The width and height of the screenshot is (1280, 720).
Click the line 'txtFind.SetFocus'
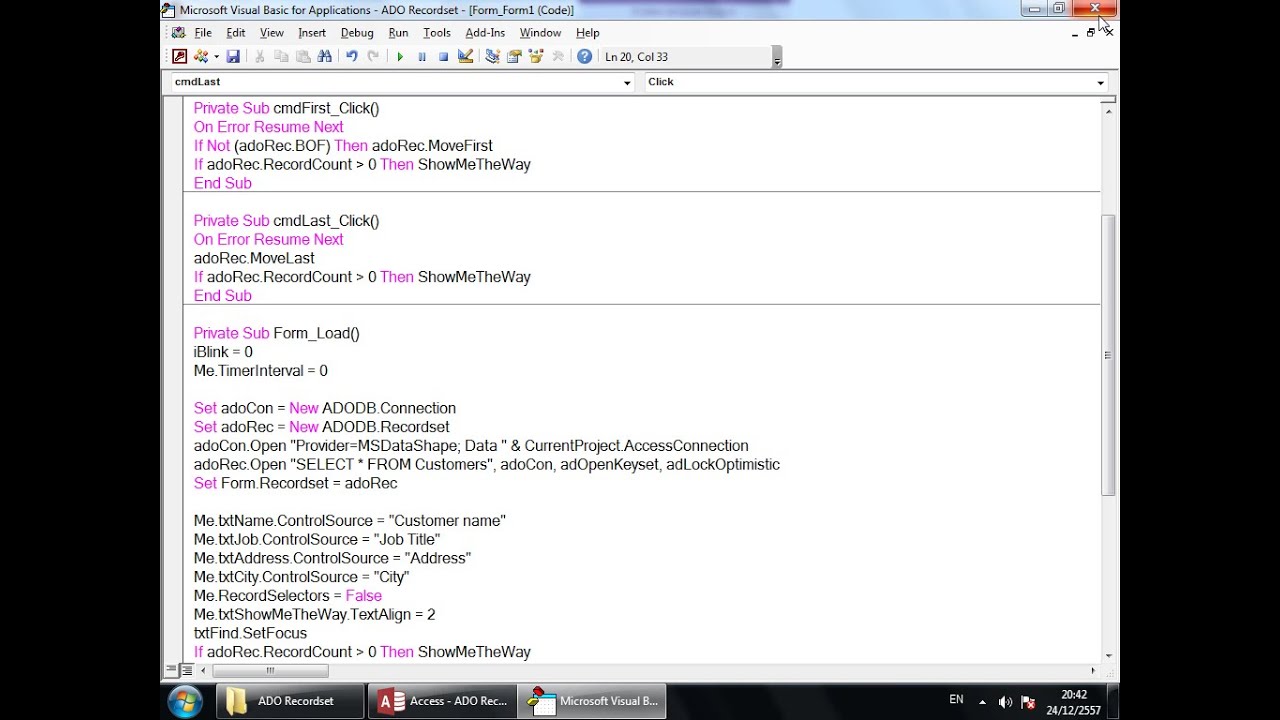pyautogui.click(x=250, y=633)
